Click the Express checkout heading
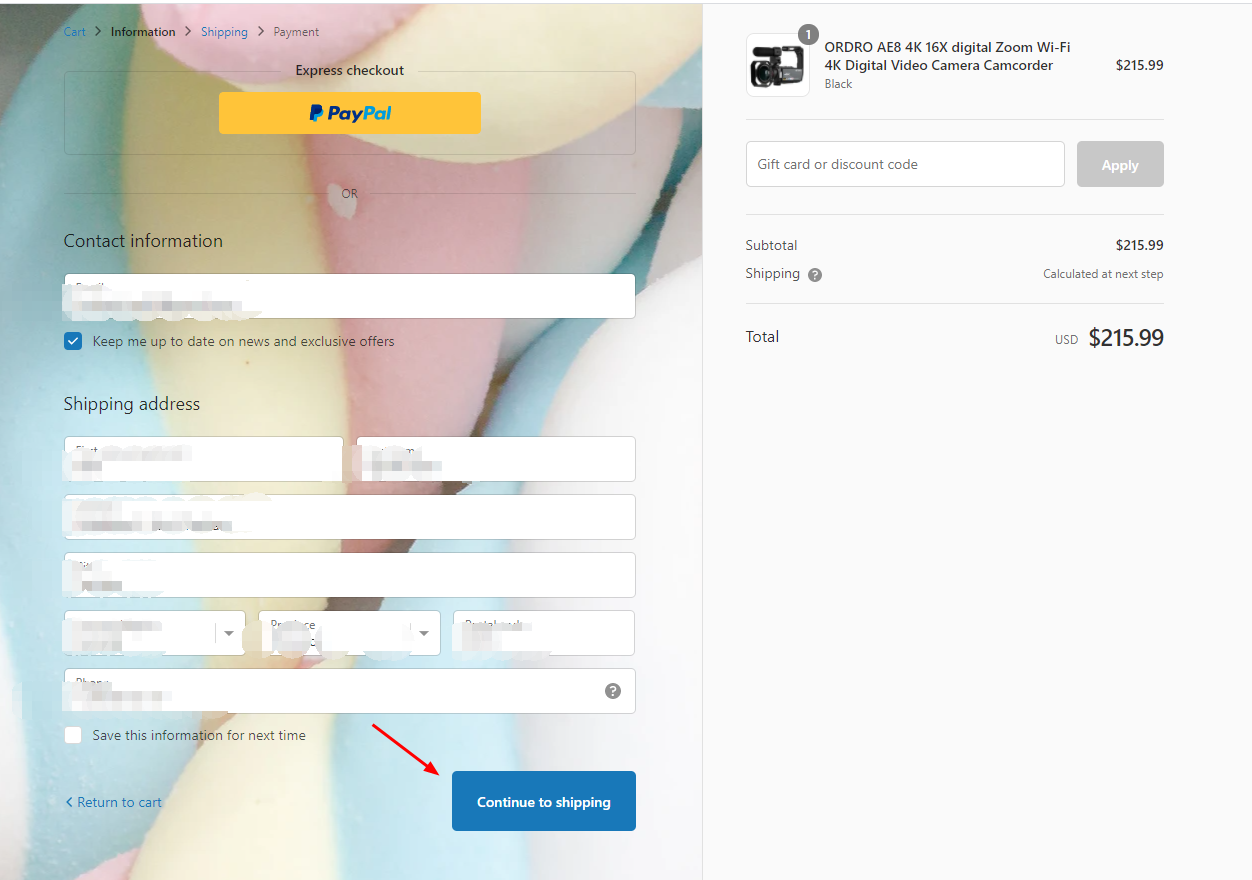Screen dimensions: 1252x880 point(350,71)
